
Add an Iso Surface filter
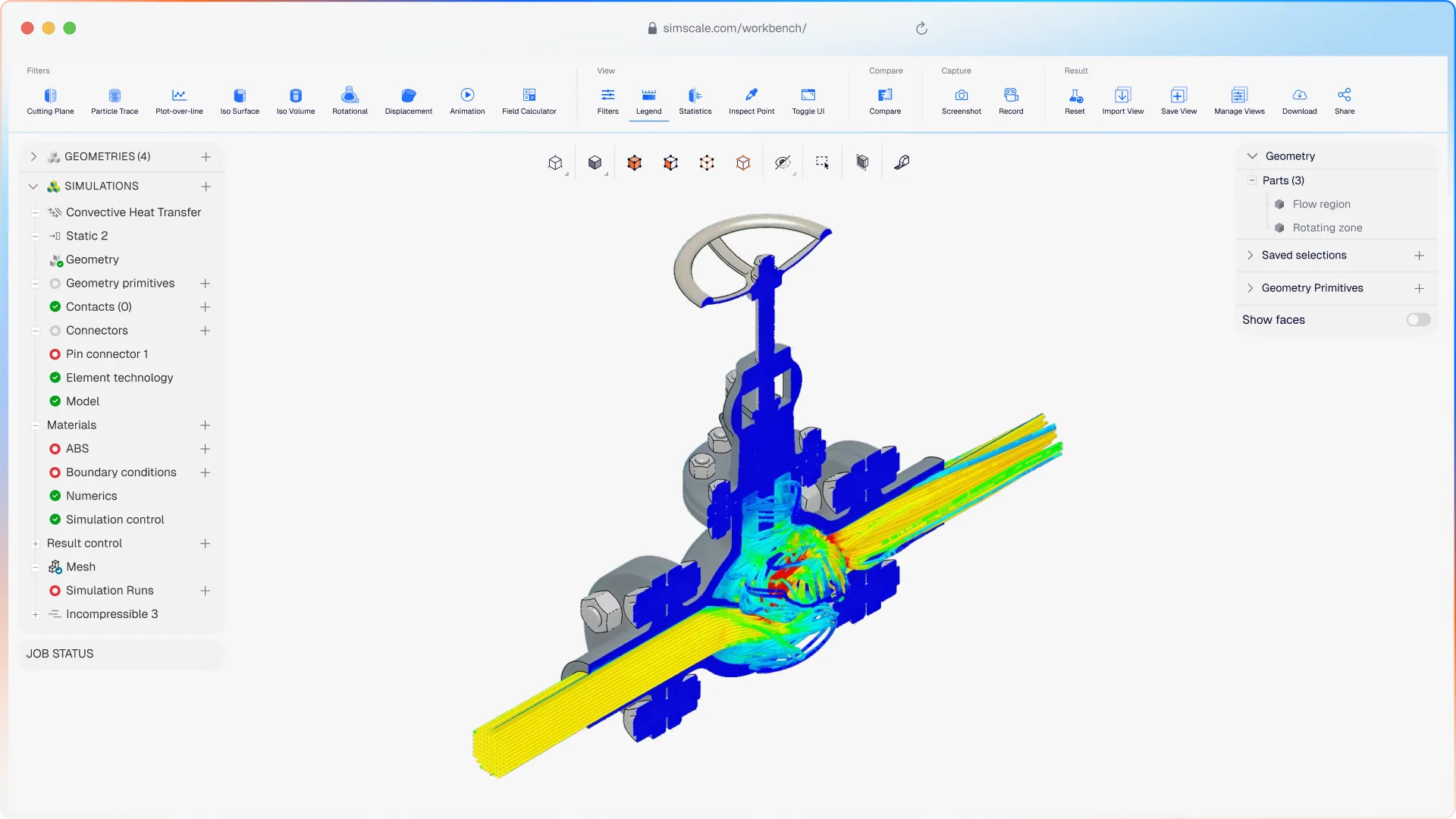pyautogui.click(x=240, y=102)
